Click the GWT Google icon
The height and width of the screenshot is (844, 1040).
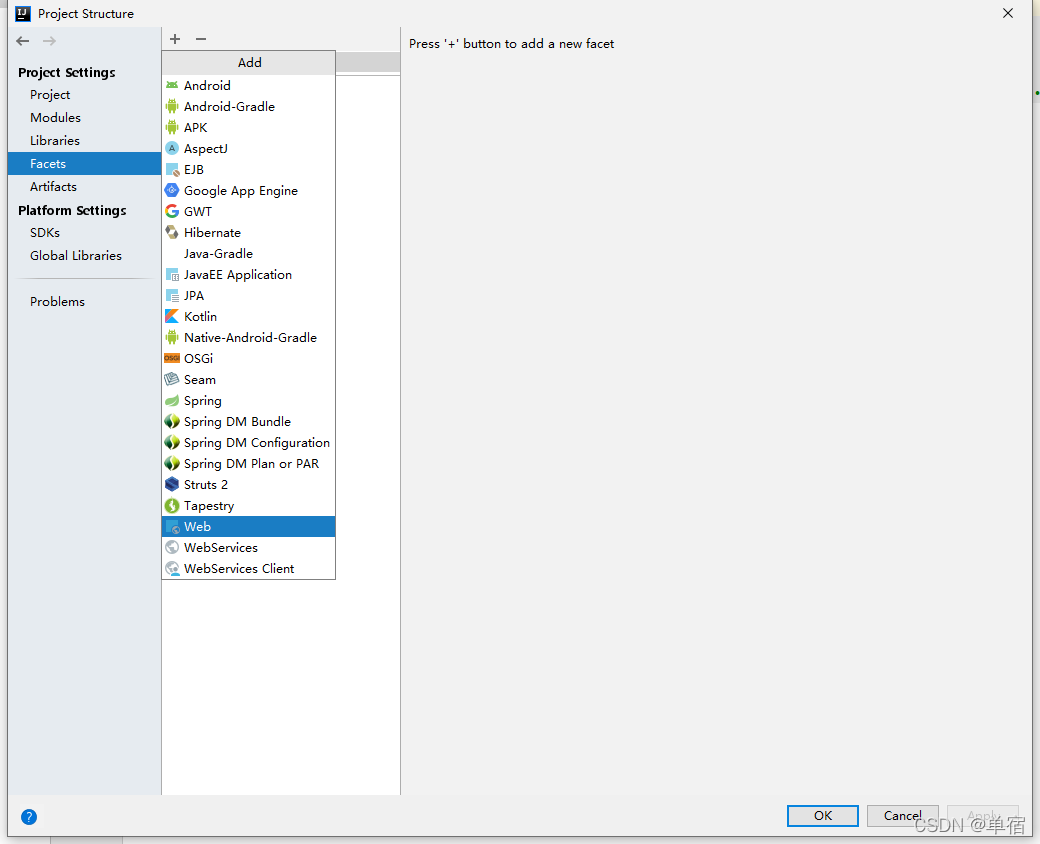pyautogui.click(x=172, y=211)
